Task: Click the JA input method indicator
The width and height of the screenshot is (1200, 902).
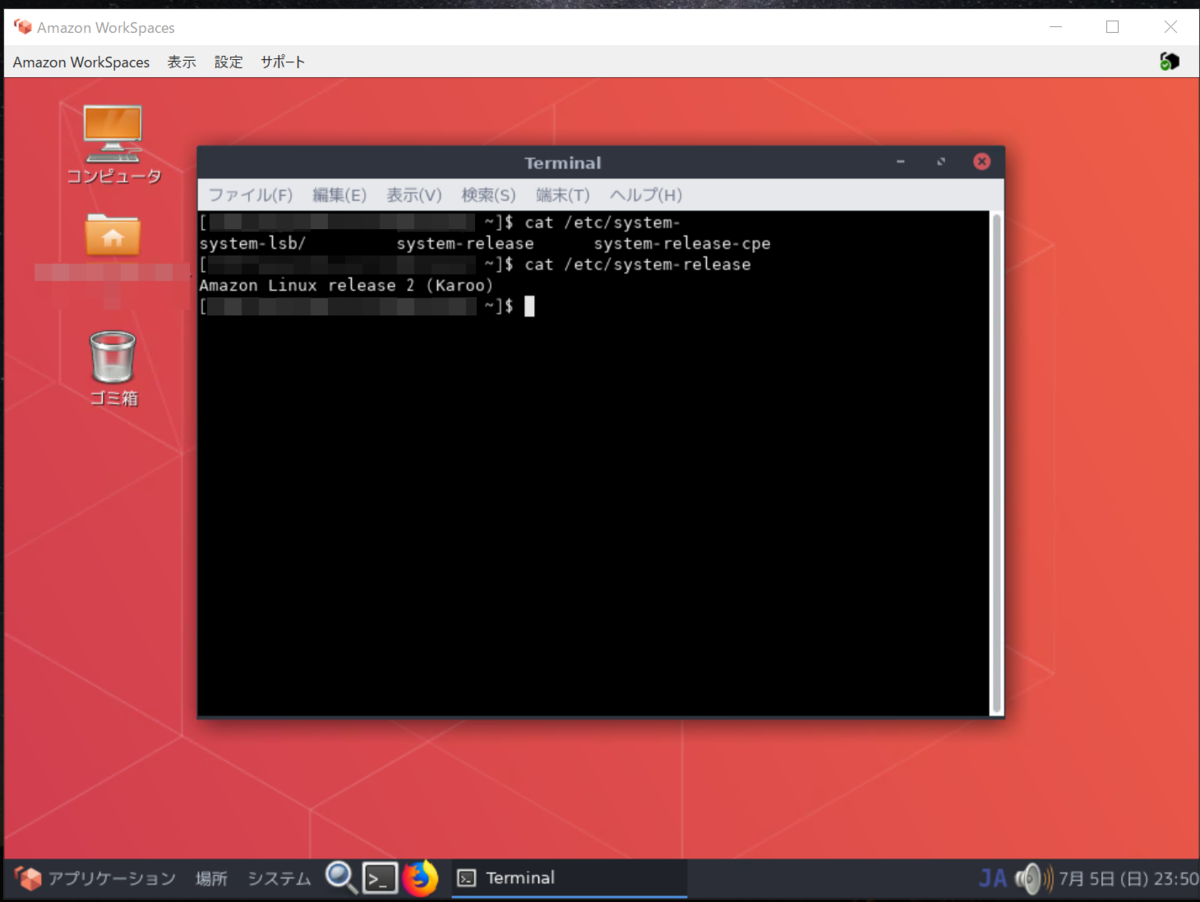Action: (992, 879)
